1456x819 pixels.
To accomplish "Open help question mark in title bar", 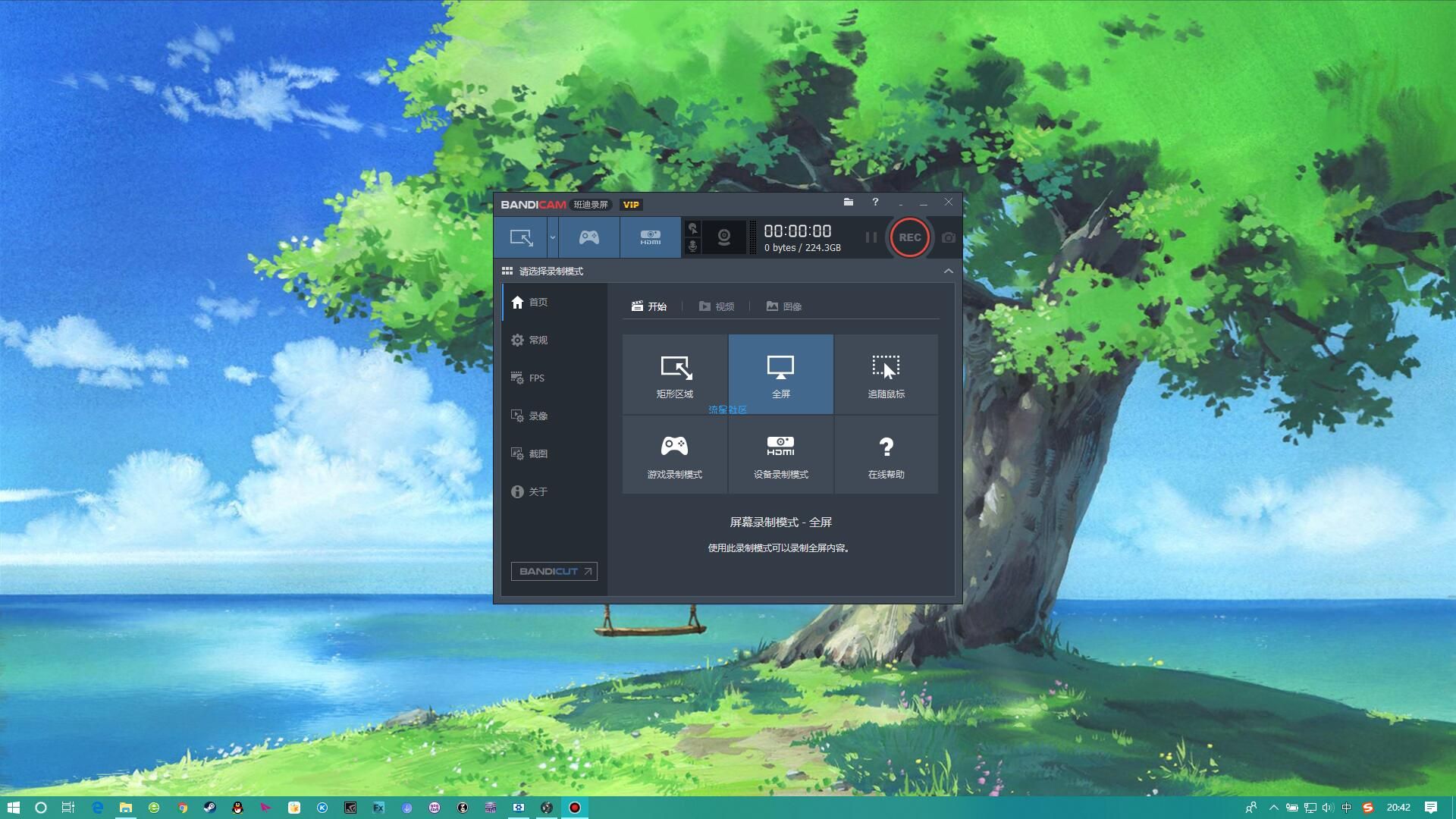I will 875,202.
